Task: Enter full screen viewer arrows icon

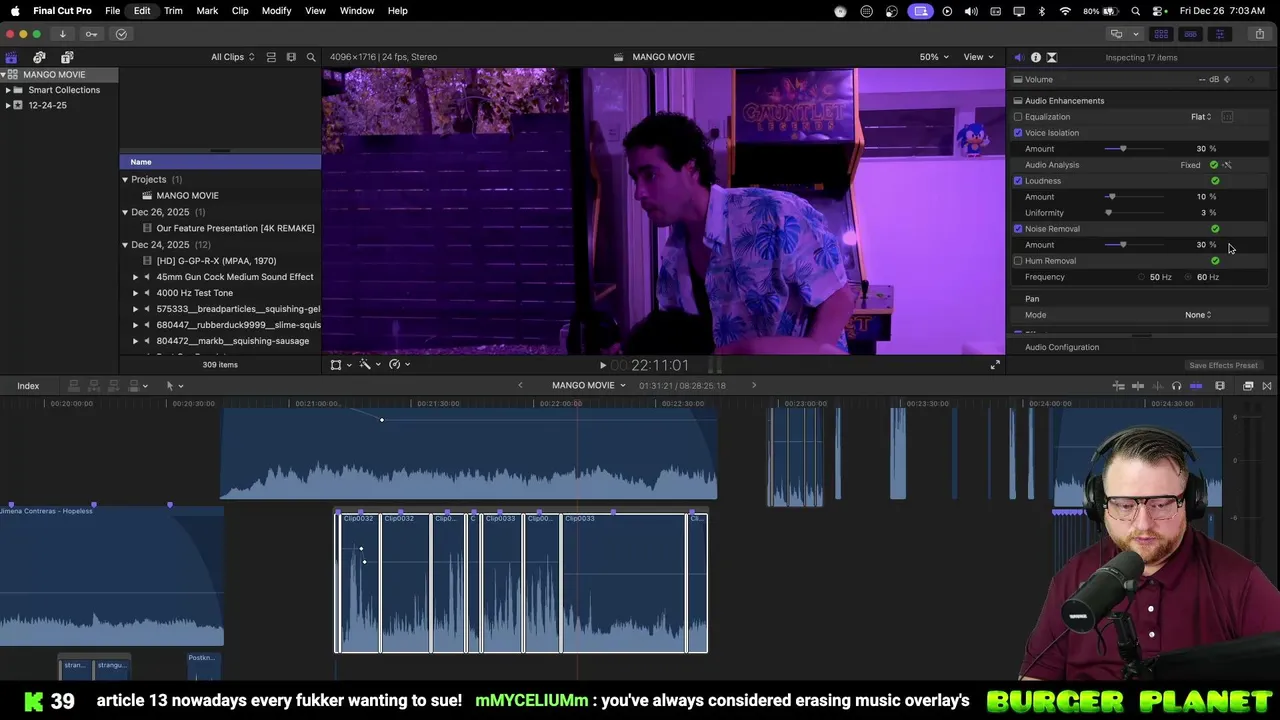Action: pyautogui.click(x=995, y=365)
